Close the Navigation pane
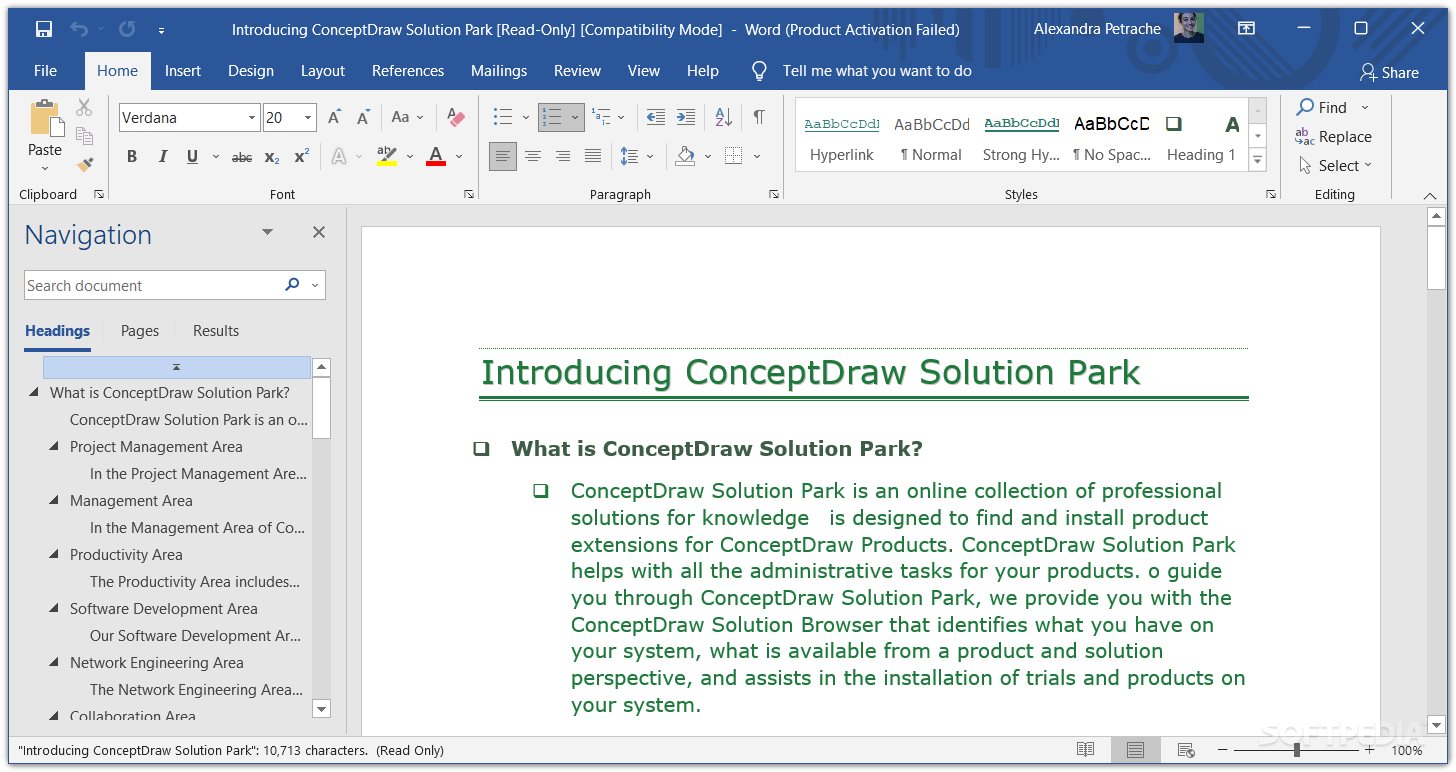 (319, 232)
